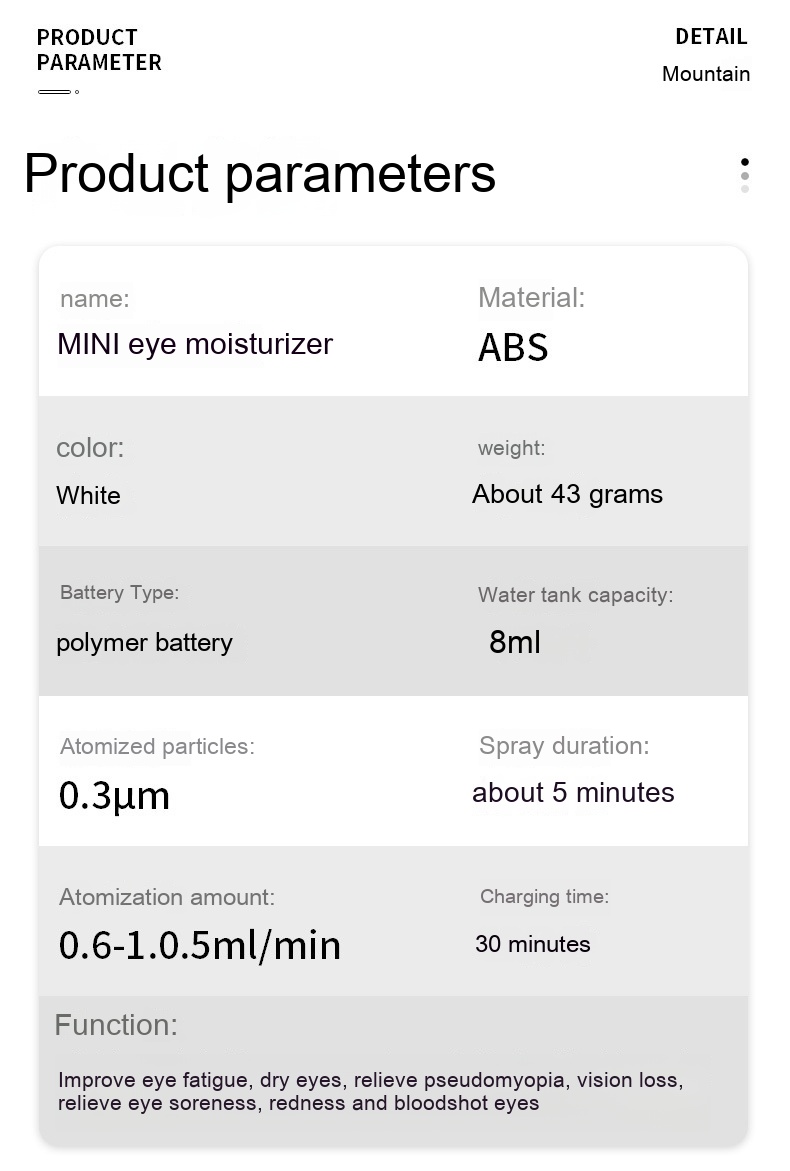Click the 'Water tank capacity:' label
790x1171 pixels.
click(575, 595)
